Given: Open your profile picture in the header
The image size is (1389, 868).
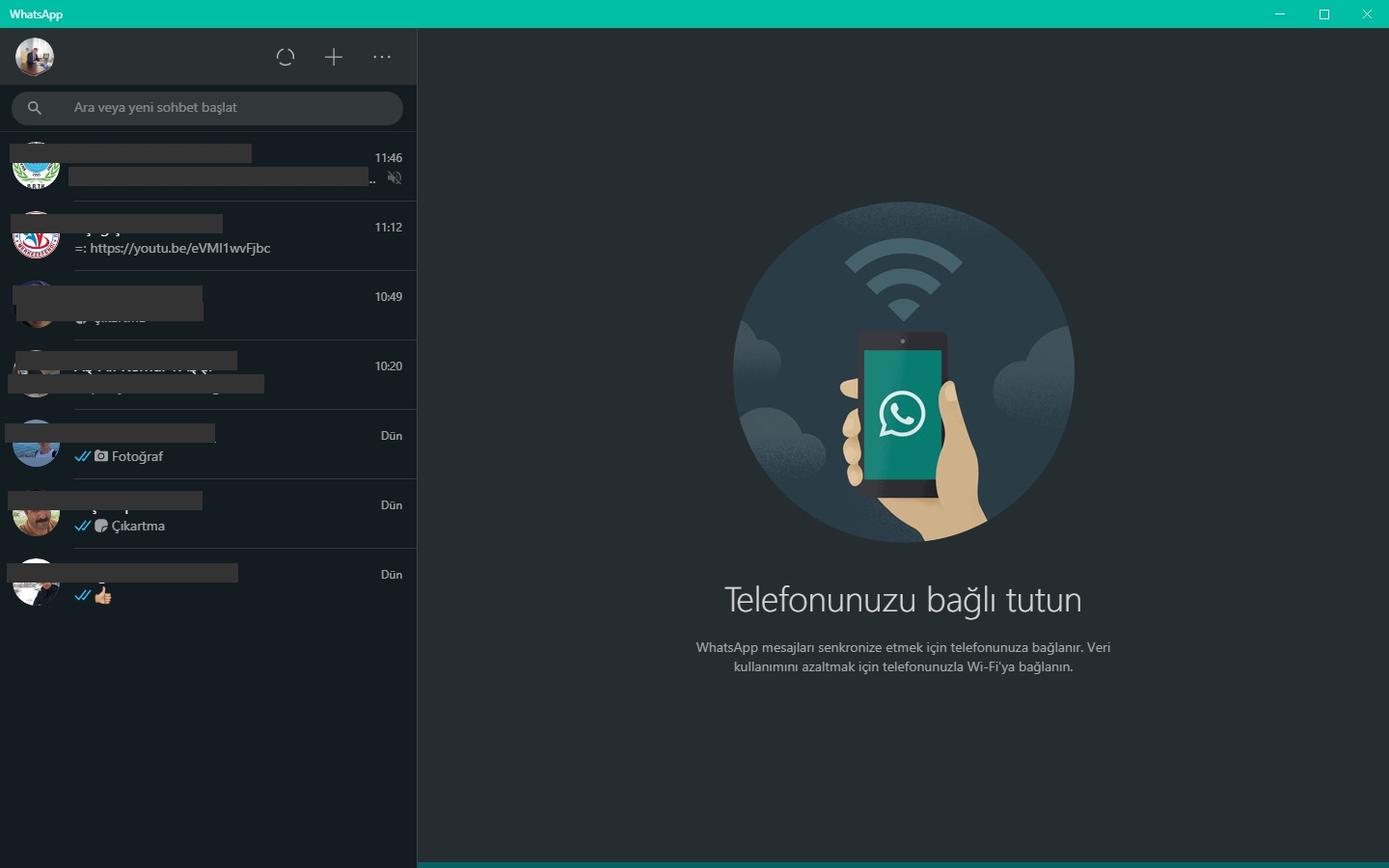Looking at the screenshot, I should pyautogui.click(x=35, y=57).
